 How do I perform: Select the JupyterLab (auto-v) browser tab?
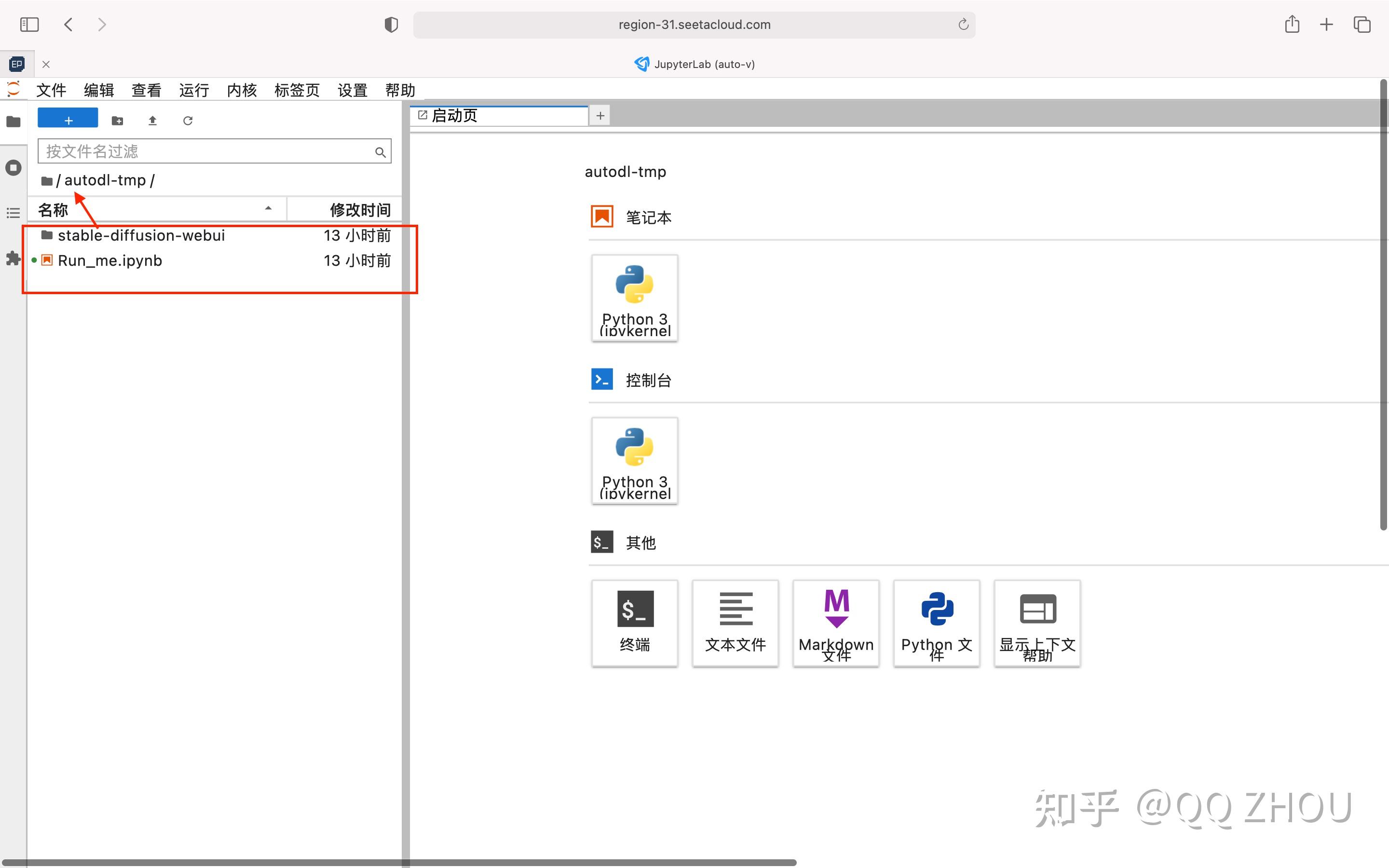[x=694, y=64]
